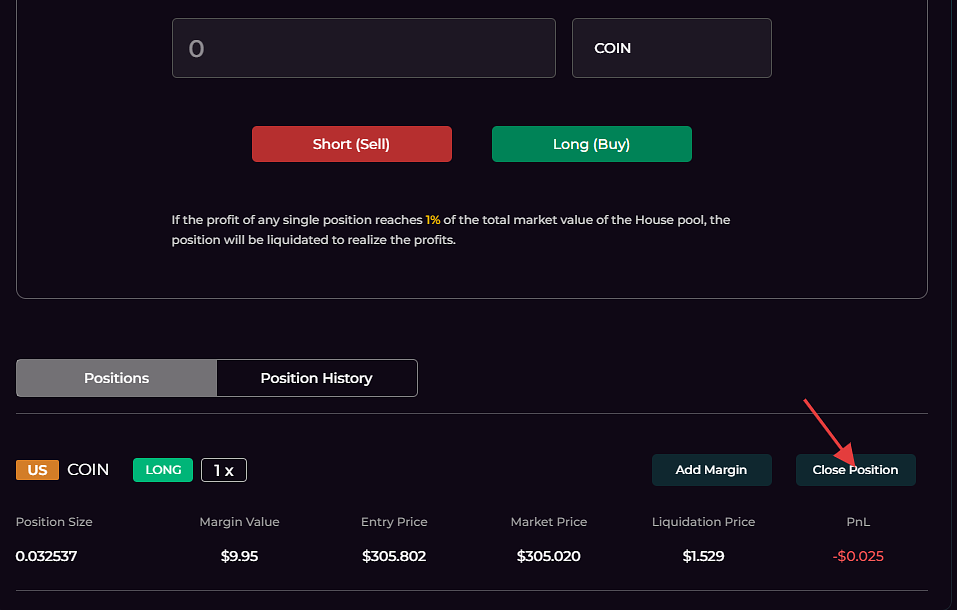Click the amount input field showing 0

click(x=363, y=48)
